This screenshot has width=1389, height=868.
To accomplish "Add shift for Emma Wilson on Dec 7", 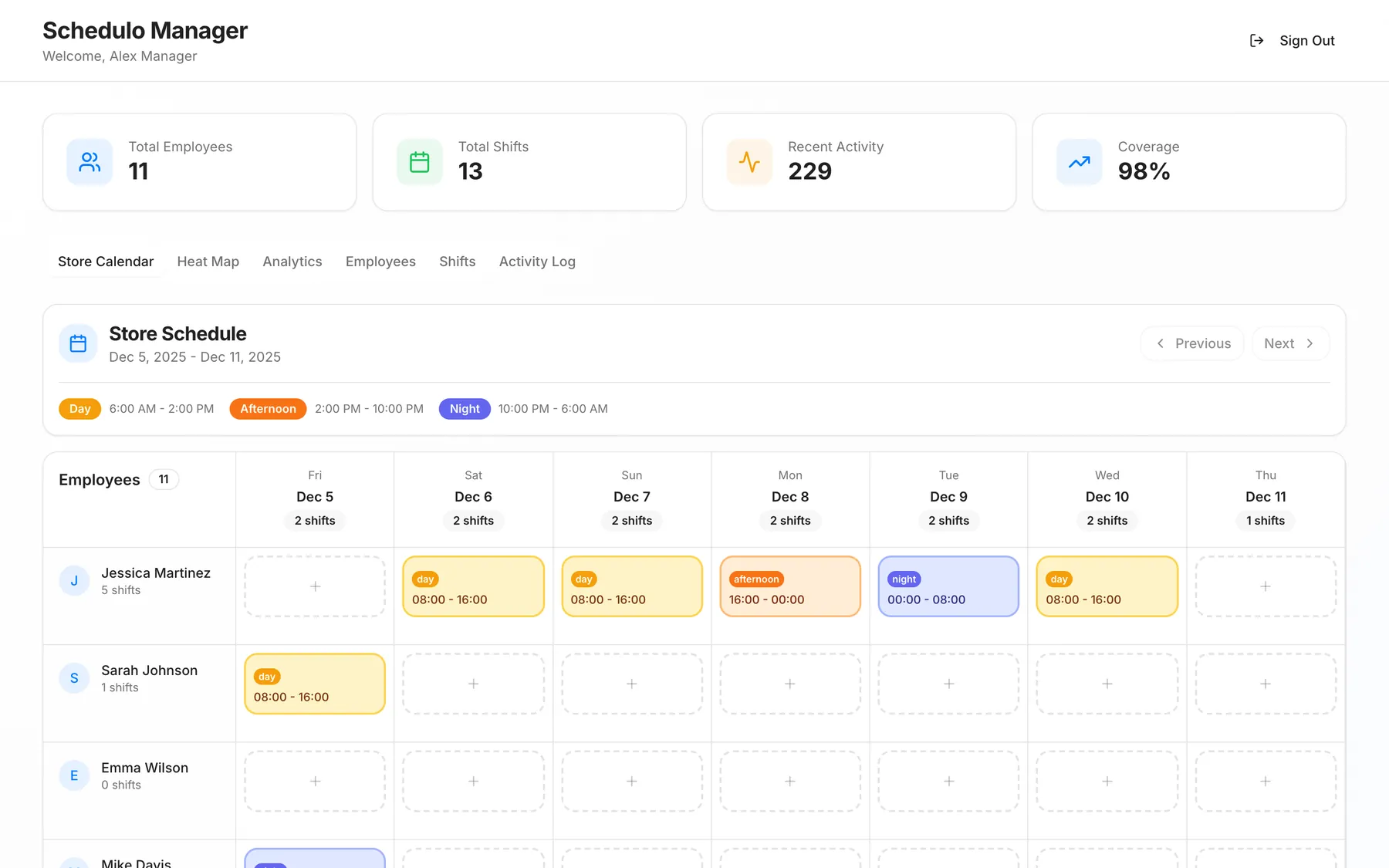I will [632, 781].
